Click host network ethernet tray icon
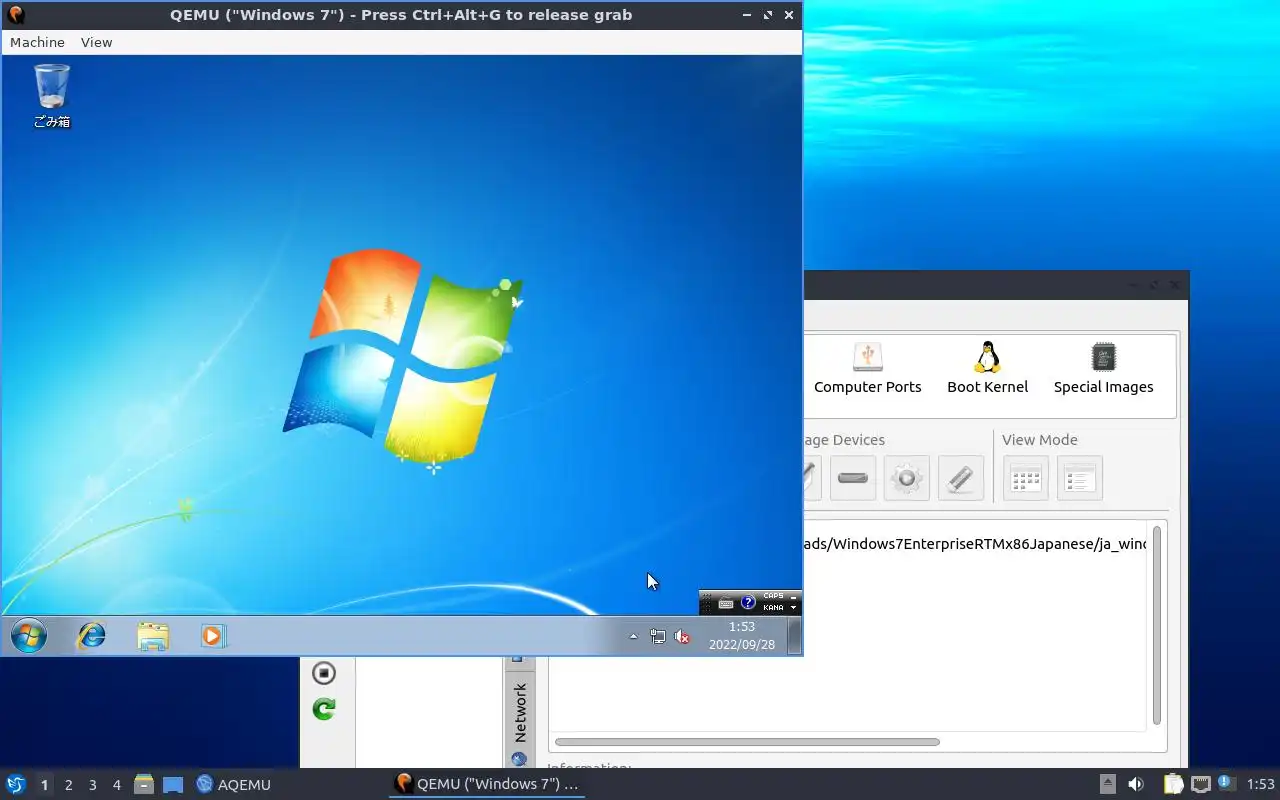Viewport: 1280px width, 800px height. [1201, 784]
